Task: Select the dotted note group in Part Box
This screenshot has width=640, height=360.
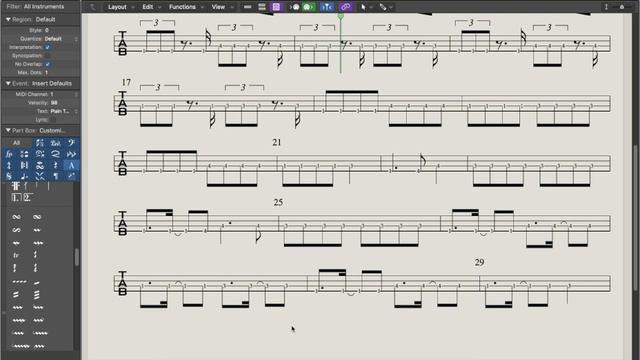Action: point(24,176)
